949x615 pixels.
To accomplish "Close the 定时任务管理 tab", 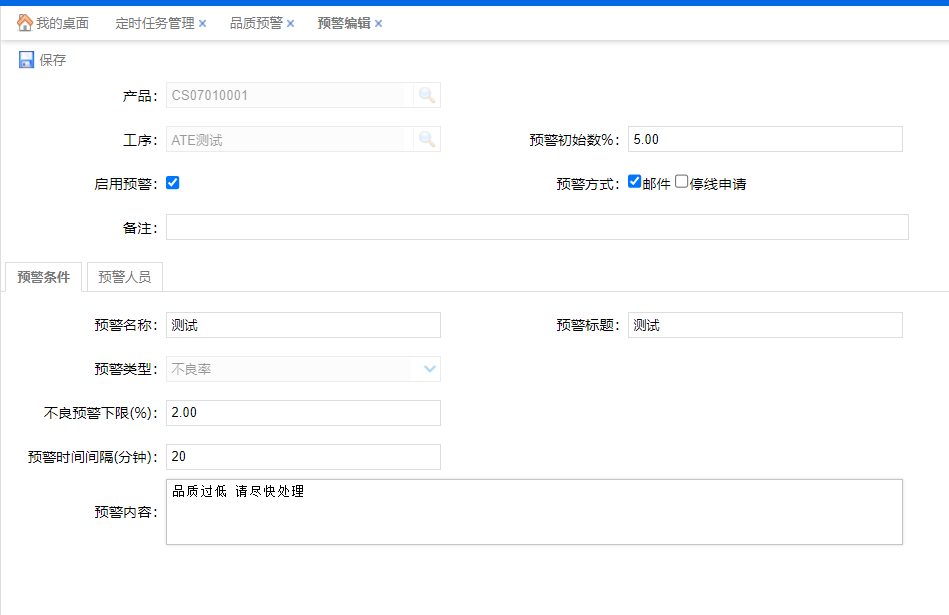I will point(203,23).
